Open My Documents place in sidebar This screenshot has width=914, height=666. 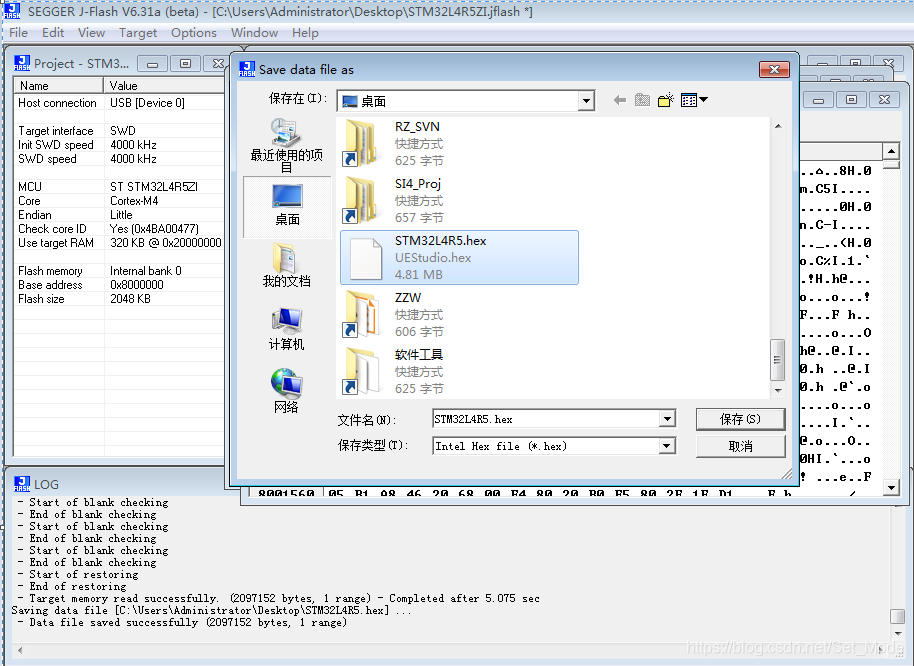286,266
